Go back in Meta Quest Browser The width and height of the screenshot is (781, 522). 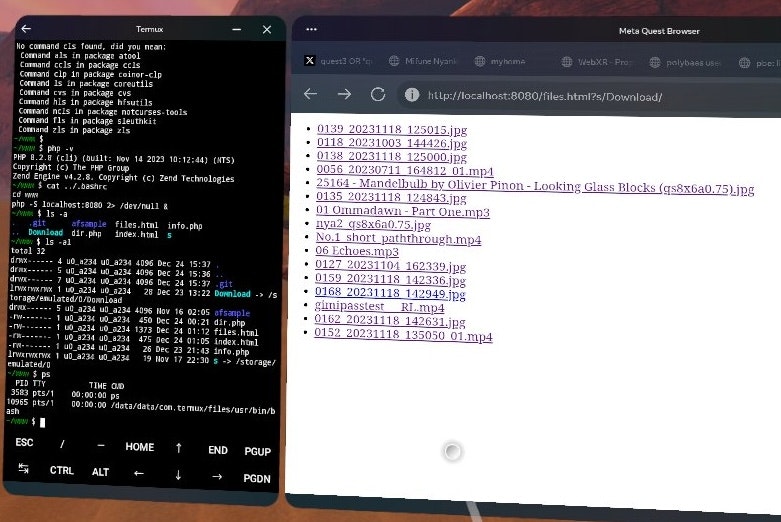tap(310, 93)
